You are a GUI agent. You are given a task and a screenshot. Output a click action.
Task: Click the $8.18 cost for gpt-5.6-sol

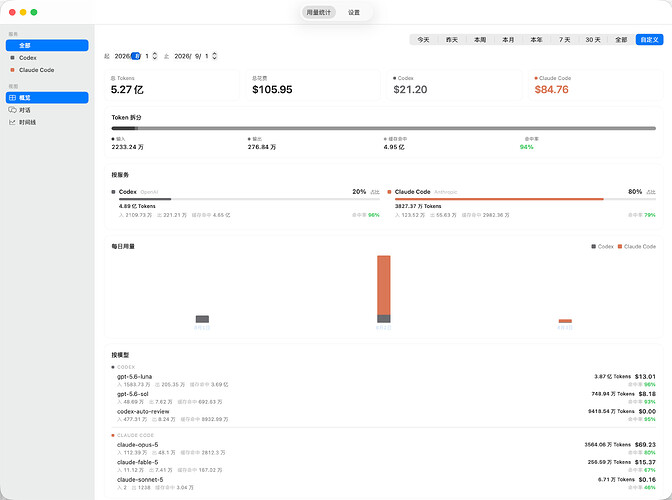(x=647, y=394)
